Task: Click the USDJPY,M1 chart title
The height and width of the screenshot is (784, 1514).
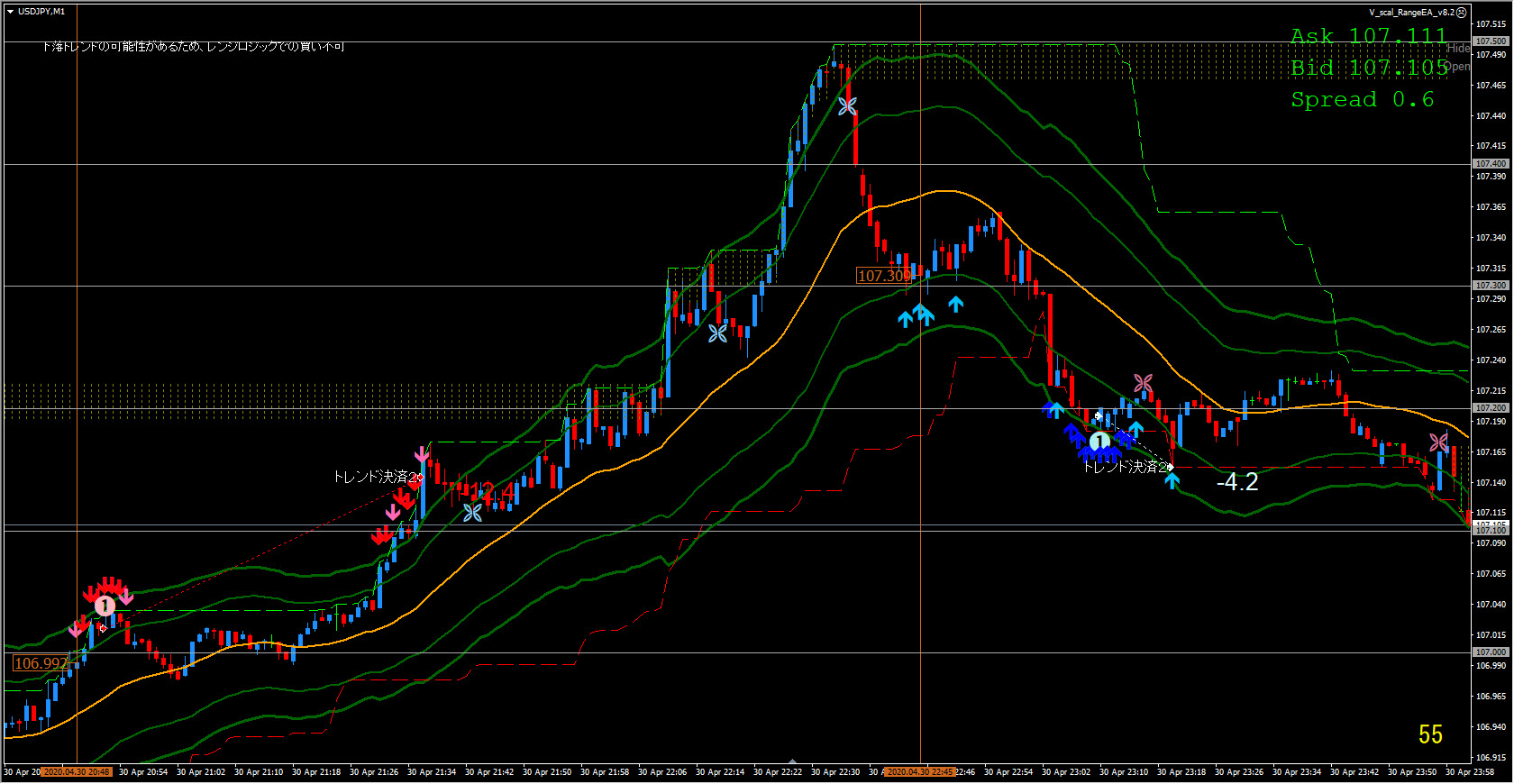Action: coord(41,12)
